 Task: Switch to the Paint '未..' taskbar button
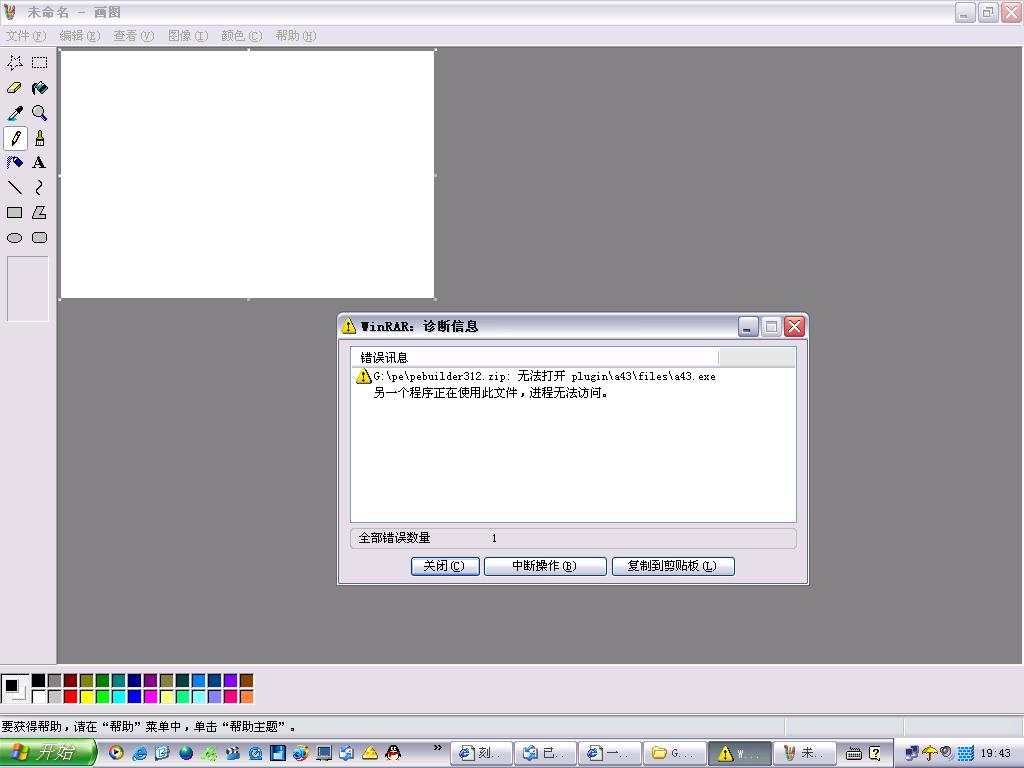tap(805, 754)
